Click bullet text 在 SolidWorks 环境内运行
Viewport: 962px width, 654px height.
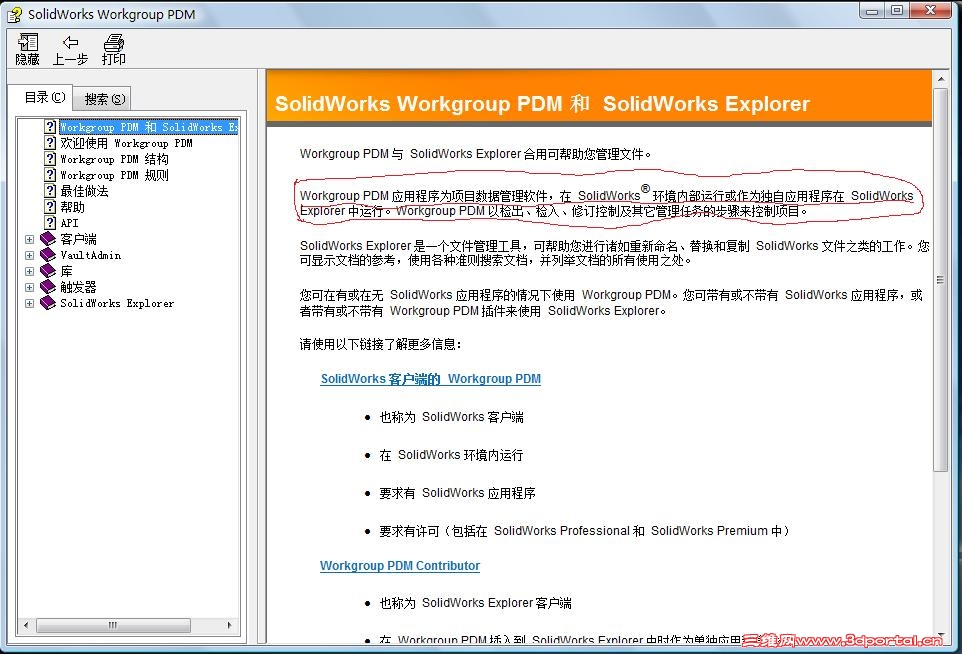(x=451, y=455)
